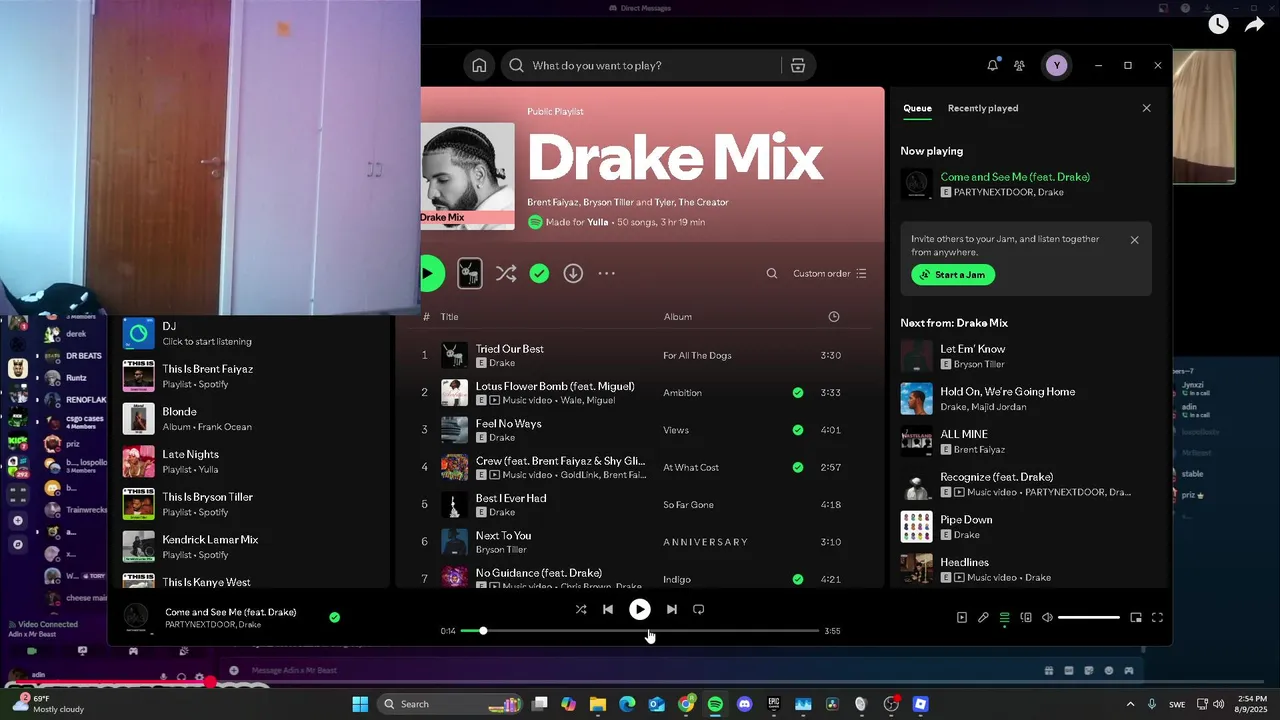Switch Spotify to full screen
This screenshot has width=1280, height=720.
pyautogui.click(x=1157, y=617)
